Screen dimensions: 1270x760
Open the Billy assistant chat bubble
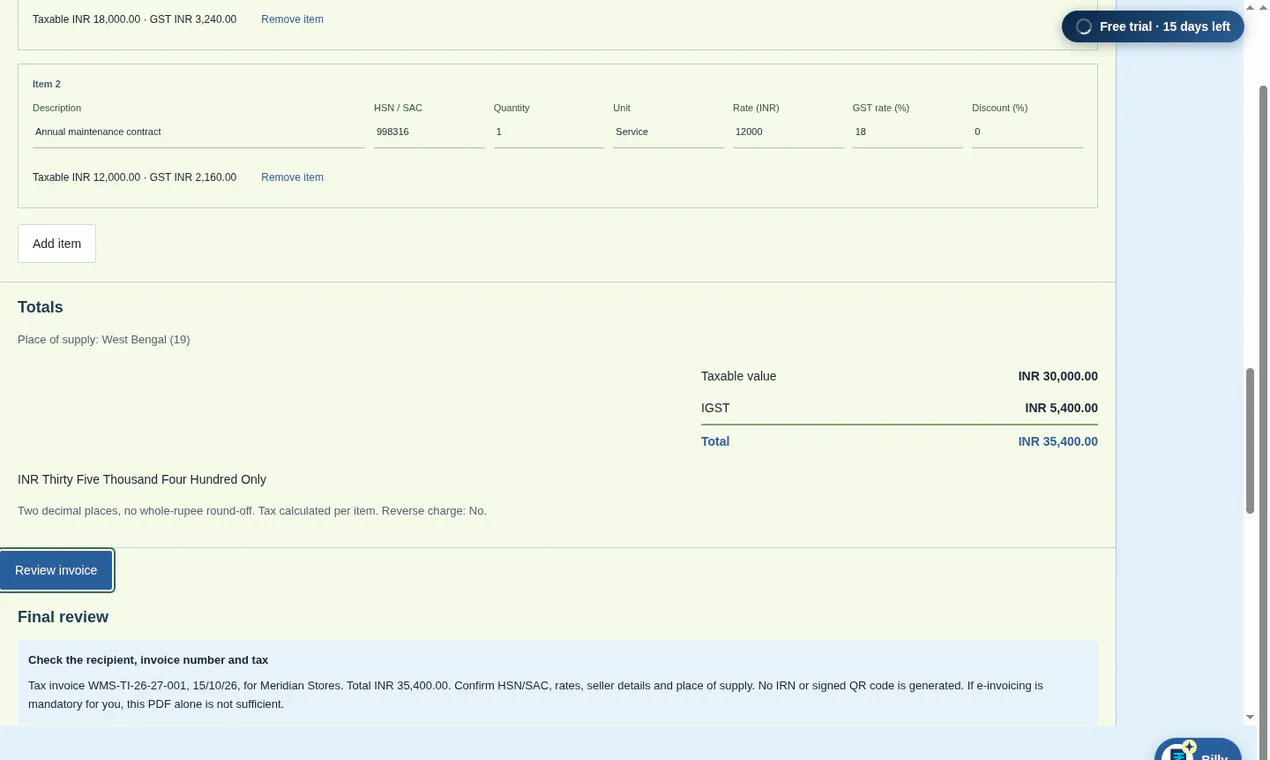point(1198,749)
